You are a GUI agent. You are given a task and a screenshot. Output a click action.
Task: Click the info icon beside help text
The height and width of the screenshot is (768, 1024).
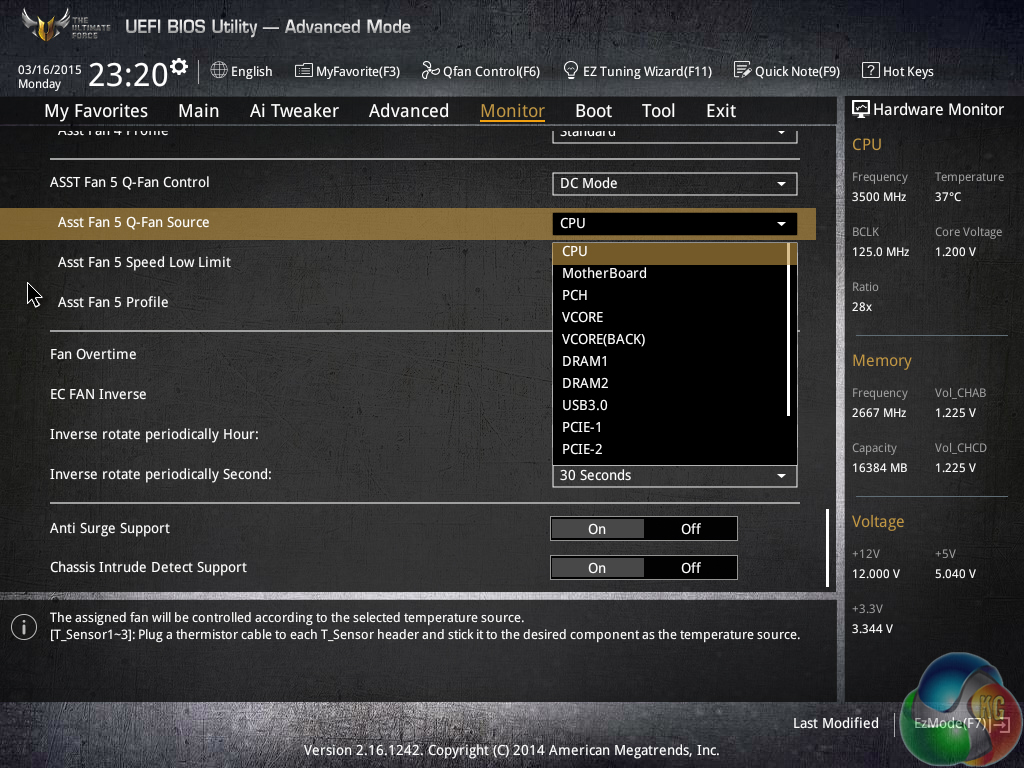24,627
